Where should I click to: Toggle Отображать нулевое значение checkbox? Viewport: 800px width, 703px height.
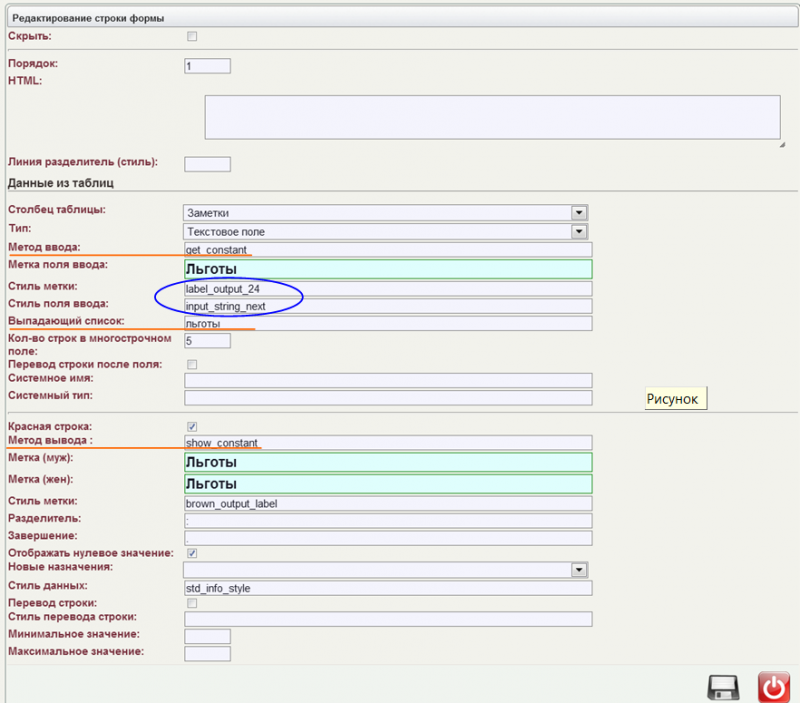(x=191, y=553)
